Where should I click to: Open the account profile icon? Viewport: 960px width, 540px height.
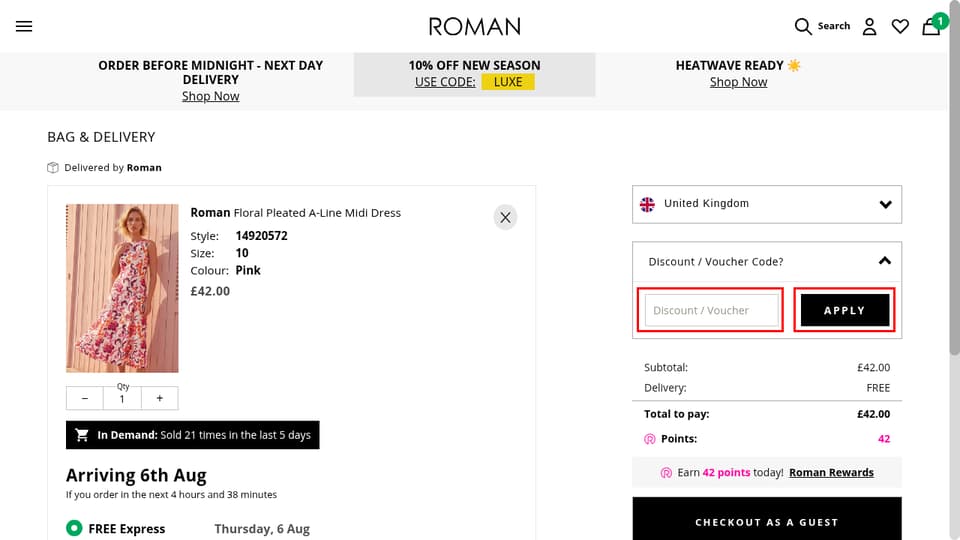coord(869,26)
